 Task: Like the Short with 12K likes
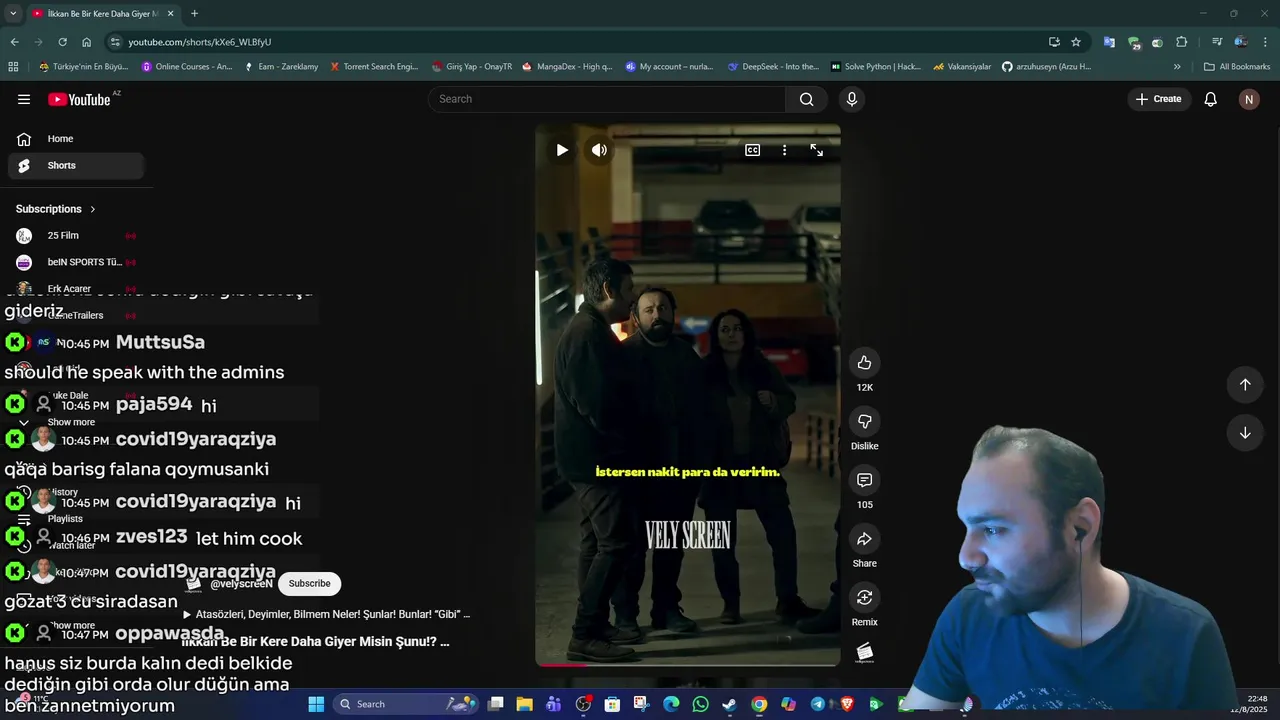(864, 363)
